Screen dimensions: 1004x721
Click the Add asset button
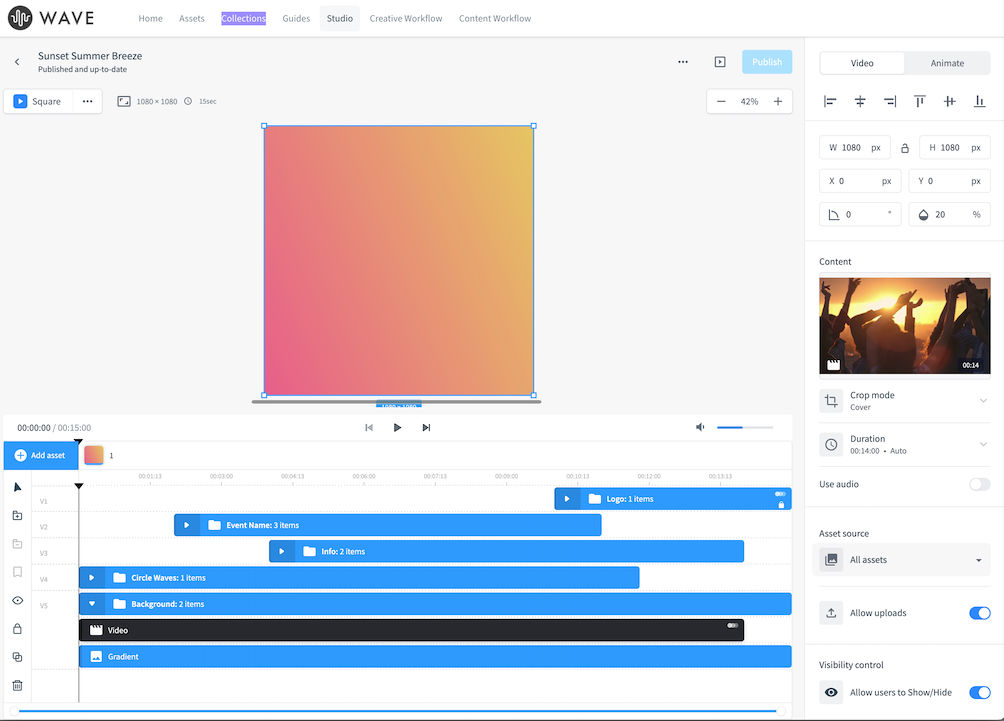click(x=40, y=455)
